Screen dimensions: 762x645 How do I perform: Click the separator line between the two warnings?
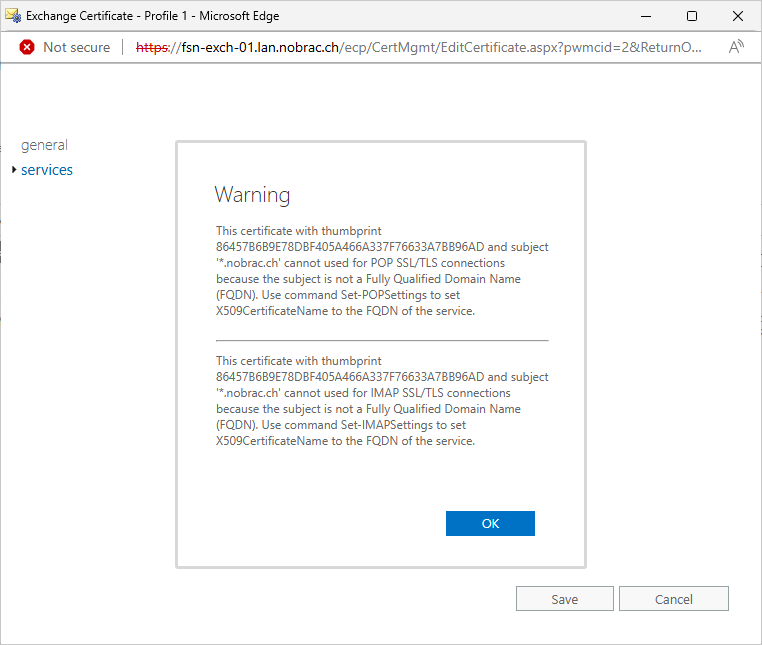tap(382, 341)
